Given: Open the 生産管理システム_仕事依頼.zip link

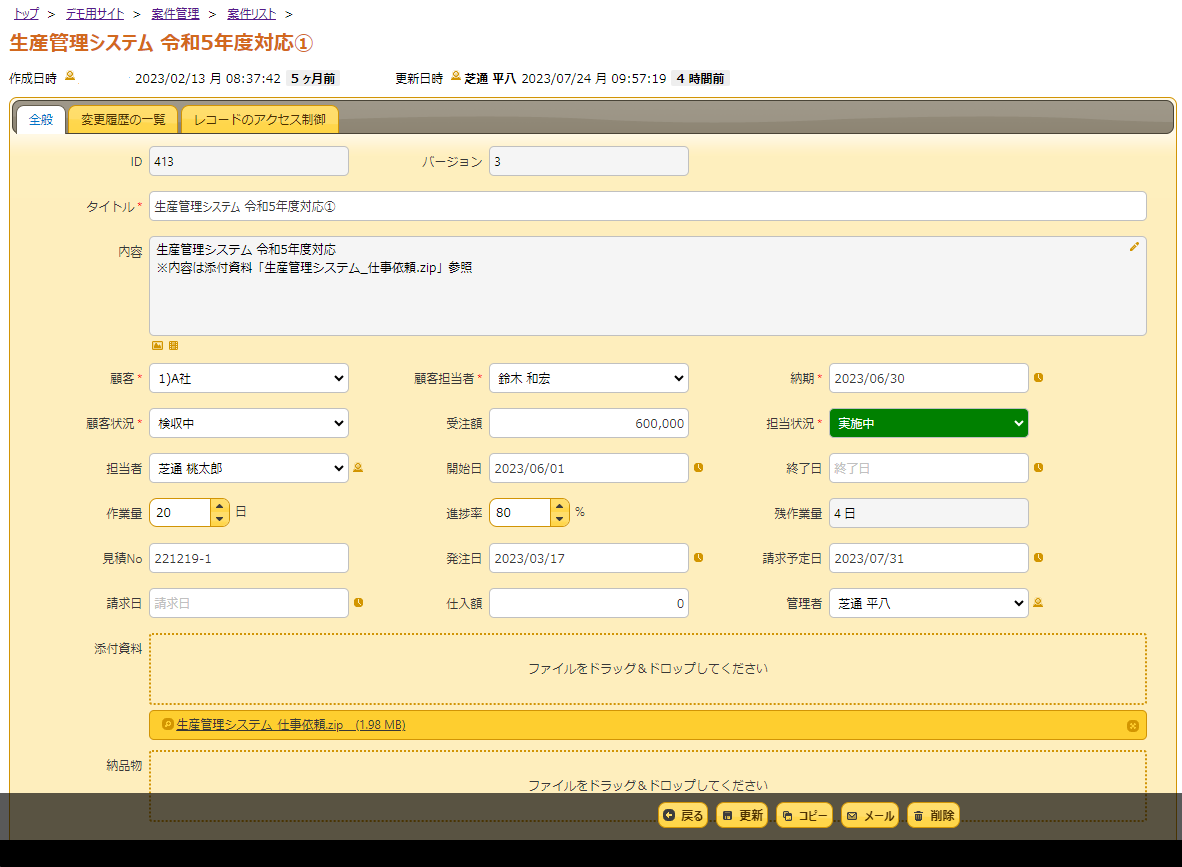Looking at the screenshot, I should 260,725.
